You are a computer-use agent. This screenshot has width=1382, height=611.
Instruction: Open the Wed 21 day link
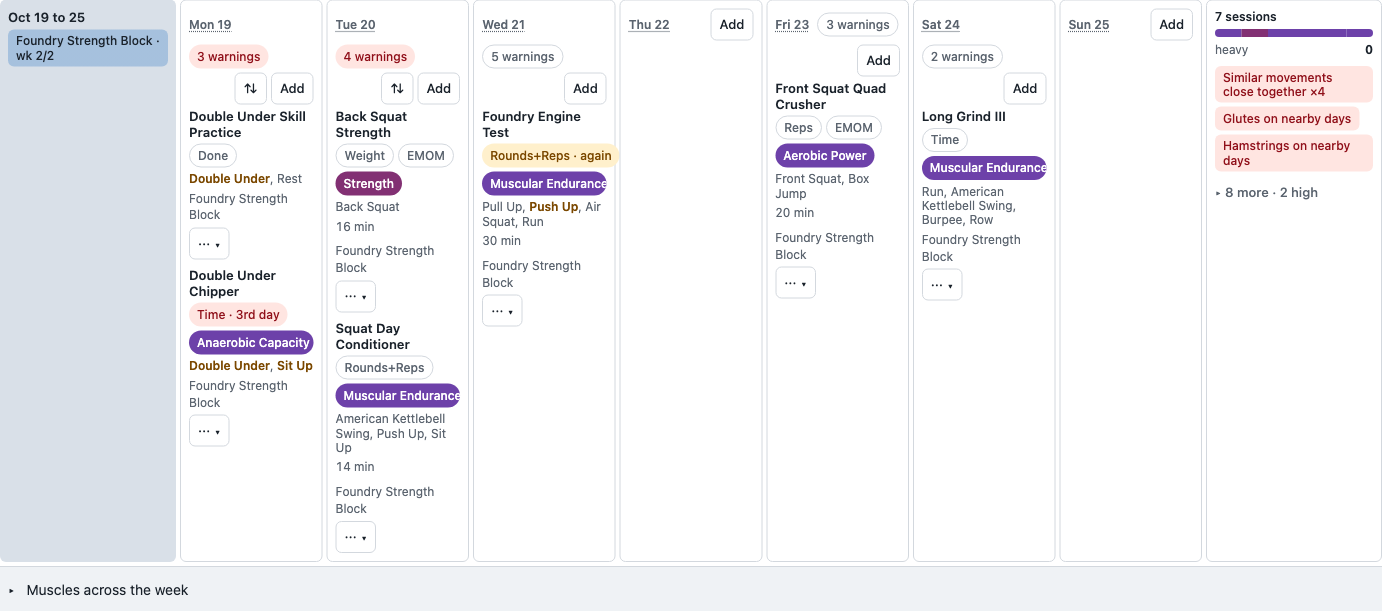(x=503, y=25)
